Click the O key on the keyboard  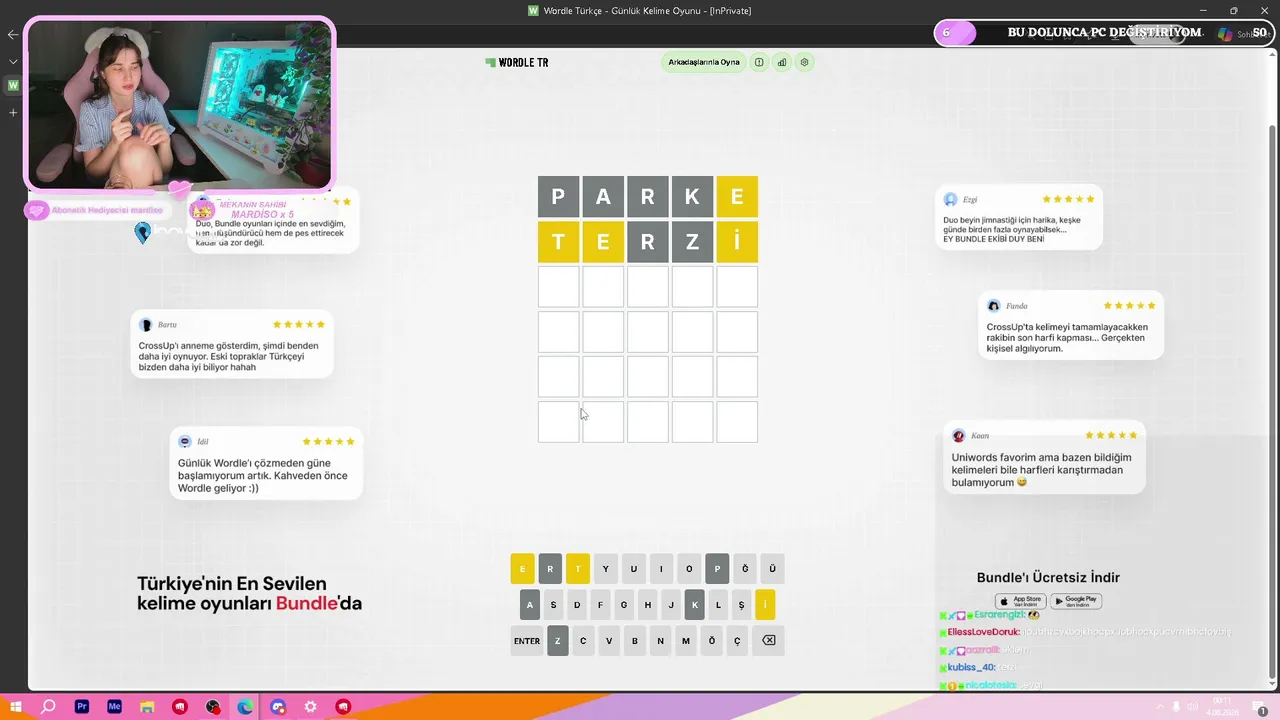[689, 569]
